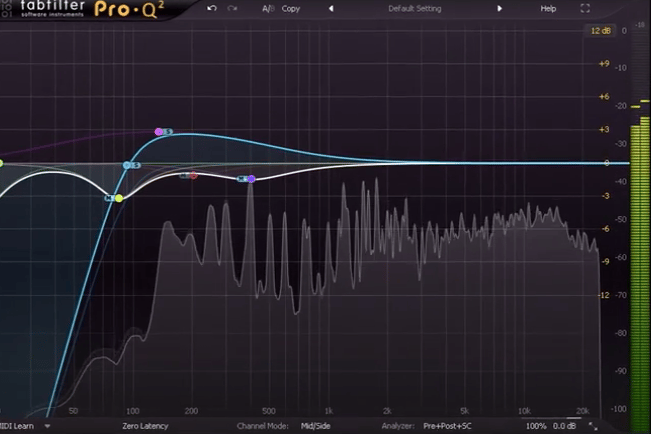Click the 100% output scale value
This screenshot has height=434, width=651.
pyautogui.click(x=536, y=426)
